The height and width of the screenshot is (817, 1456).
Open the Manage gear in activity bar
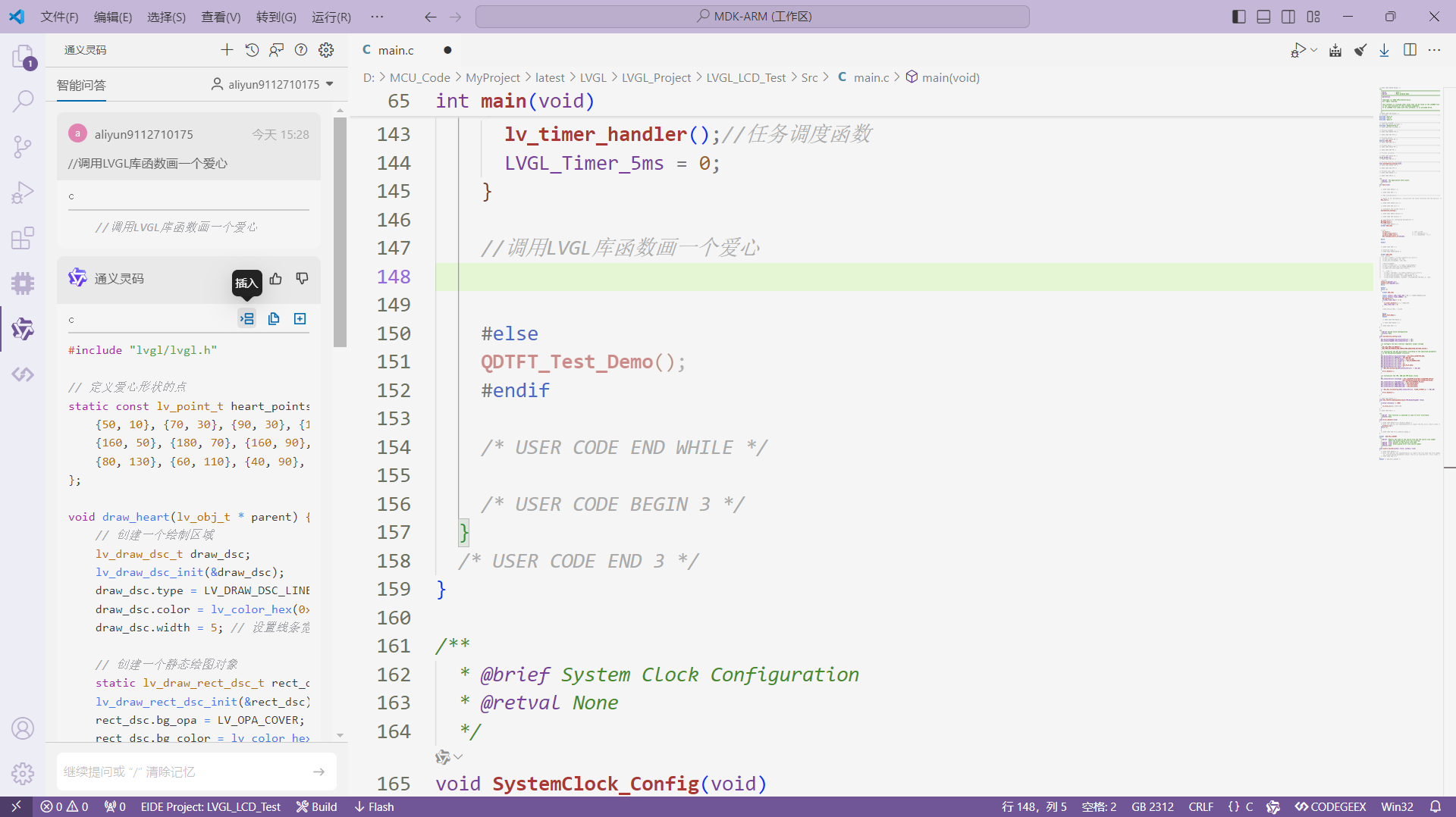click(23, 774)
